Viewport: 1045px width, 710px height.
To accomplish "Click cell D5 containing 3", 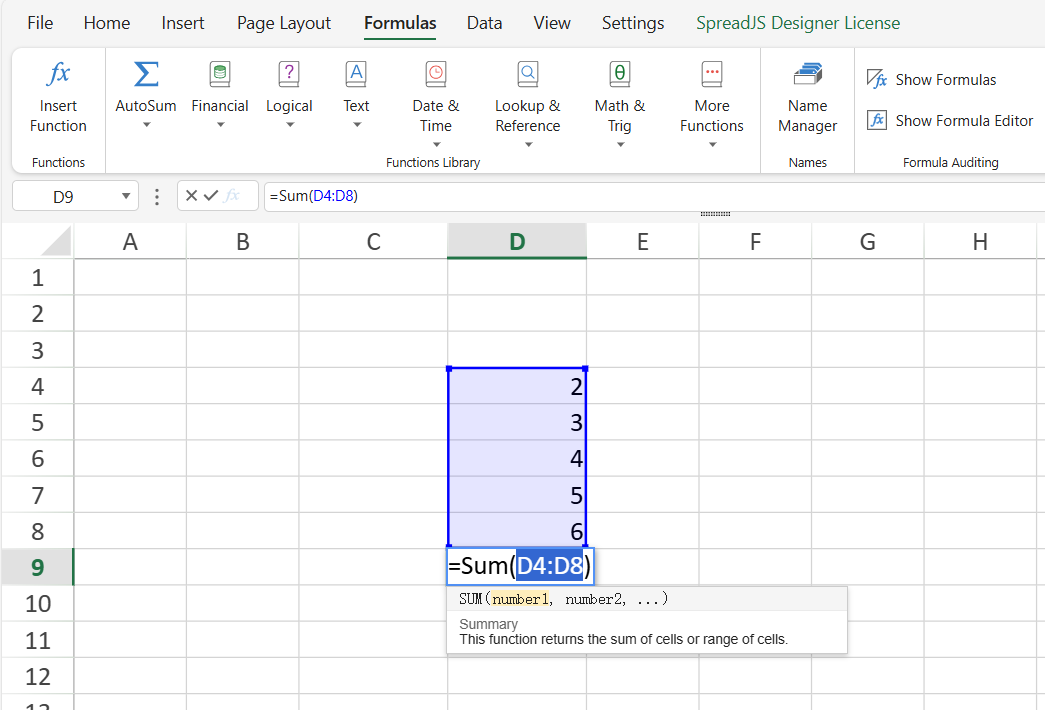I will pos(517,422).
